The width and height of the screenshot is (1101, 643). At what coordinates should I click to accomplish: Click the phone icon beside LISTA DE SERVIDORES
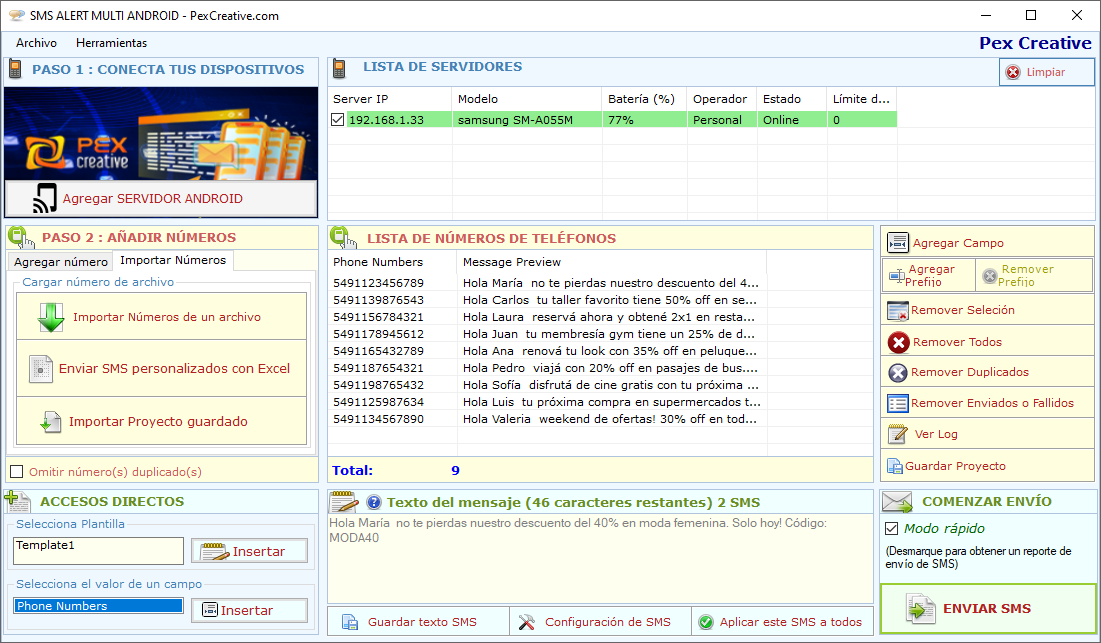(x=339, y=68)
